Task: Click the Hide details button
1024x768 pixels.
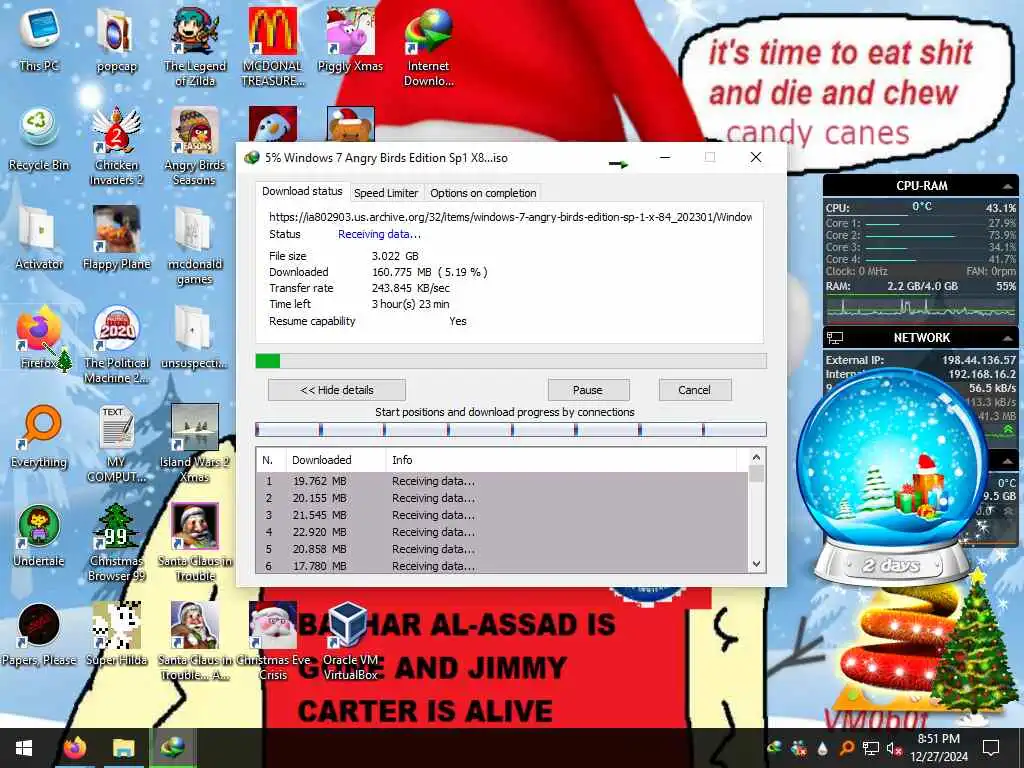Action: point(337,390)
